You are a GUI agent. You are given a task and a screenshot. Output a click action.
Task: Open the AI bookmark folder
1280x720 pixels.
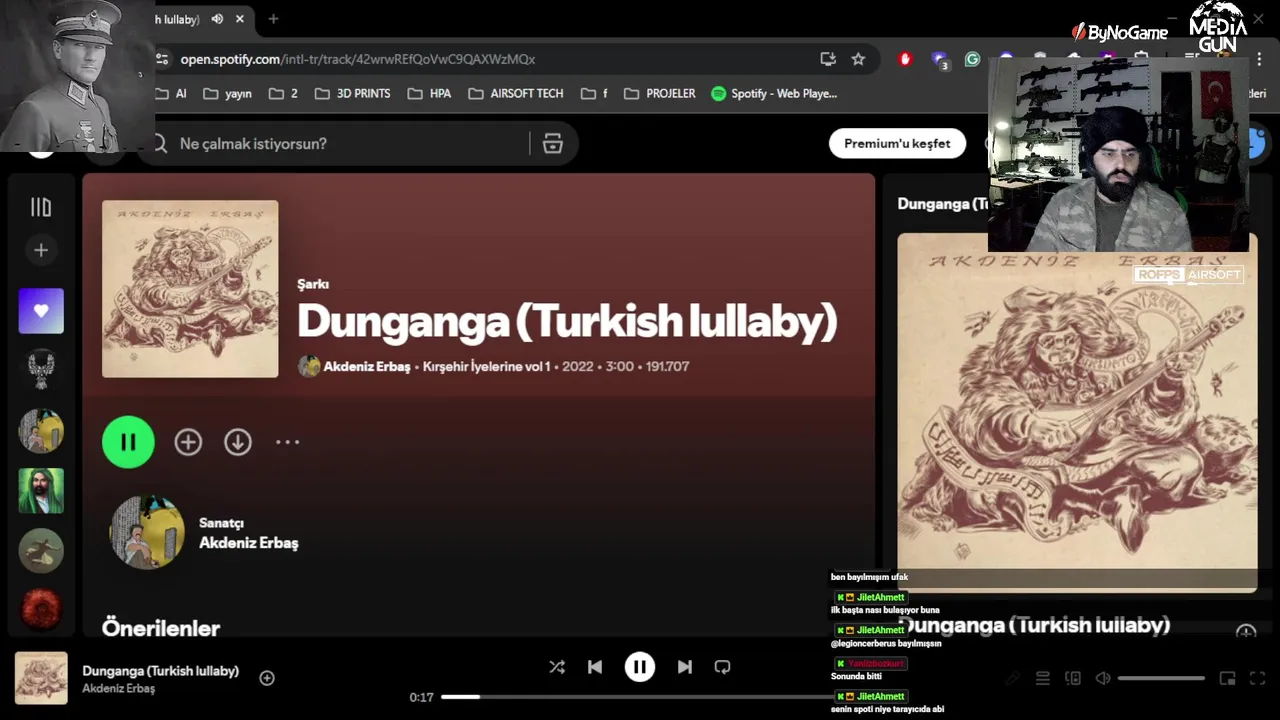pos(171,93)
